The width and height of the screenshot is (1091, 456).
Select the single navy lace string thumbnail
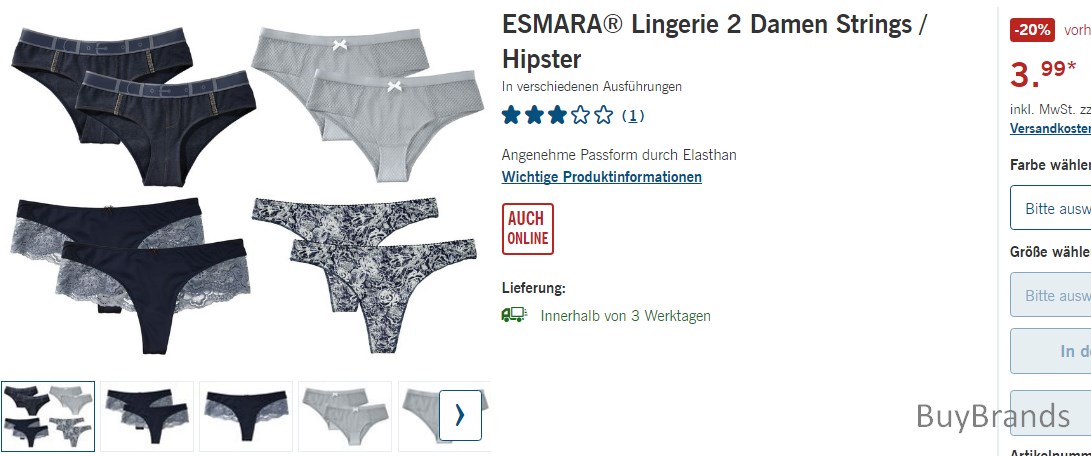click(246, 416)
